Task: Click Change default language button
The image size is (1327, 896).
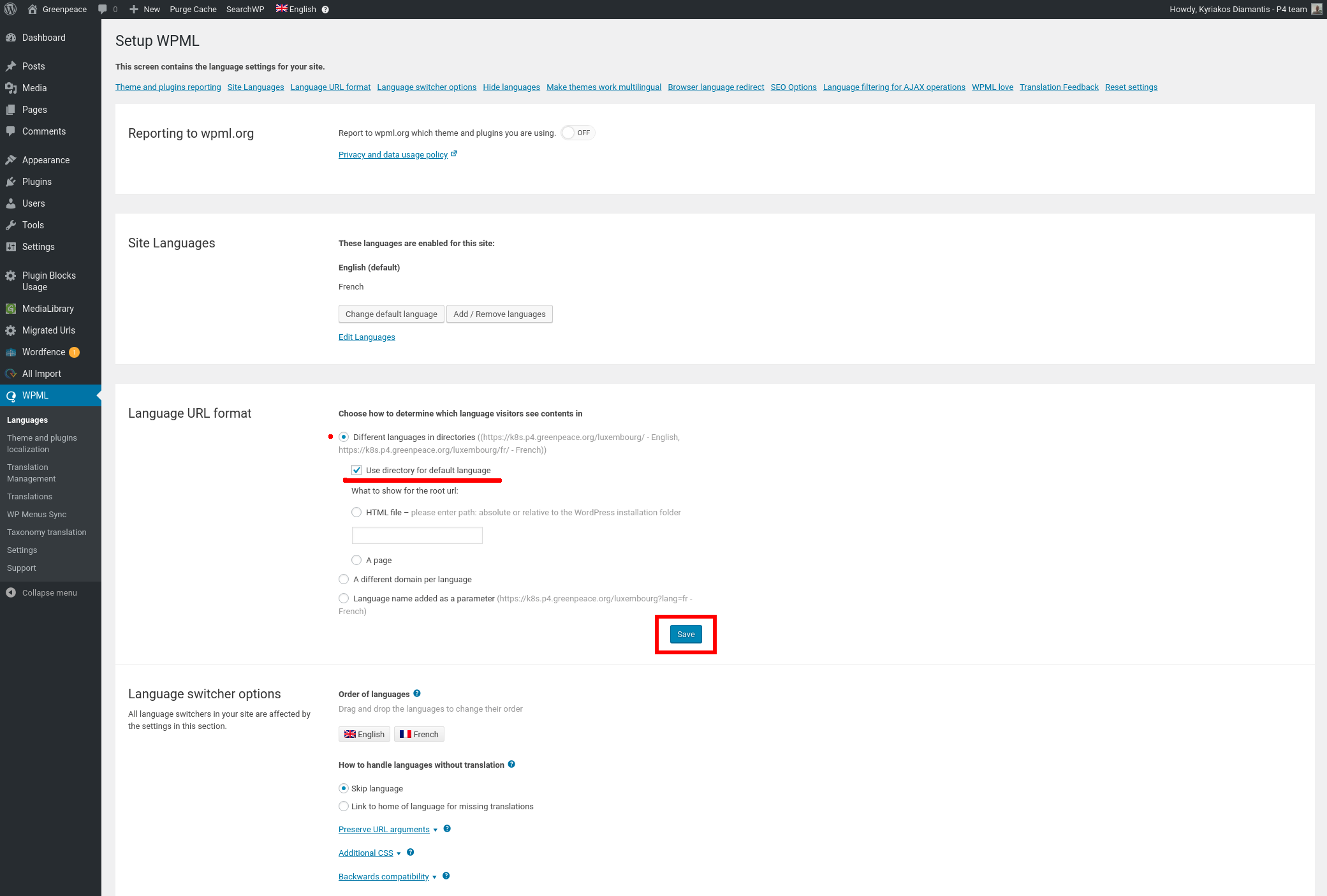Action: pyautogui.click(x=392, y=314)
